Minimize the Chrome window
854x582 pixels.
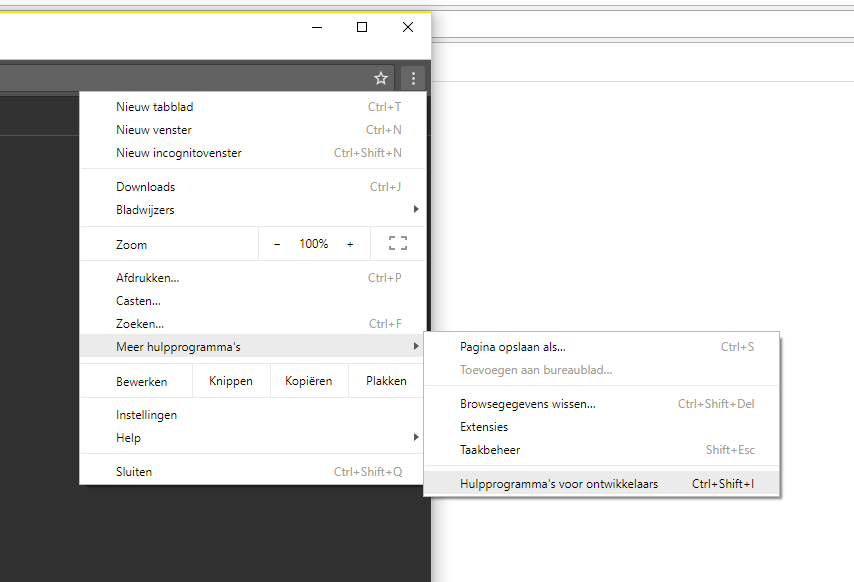(317, 27)
